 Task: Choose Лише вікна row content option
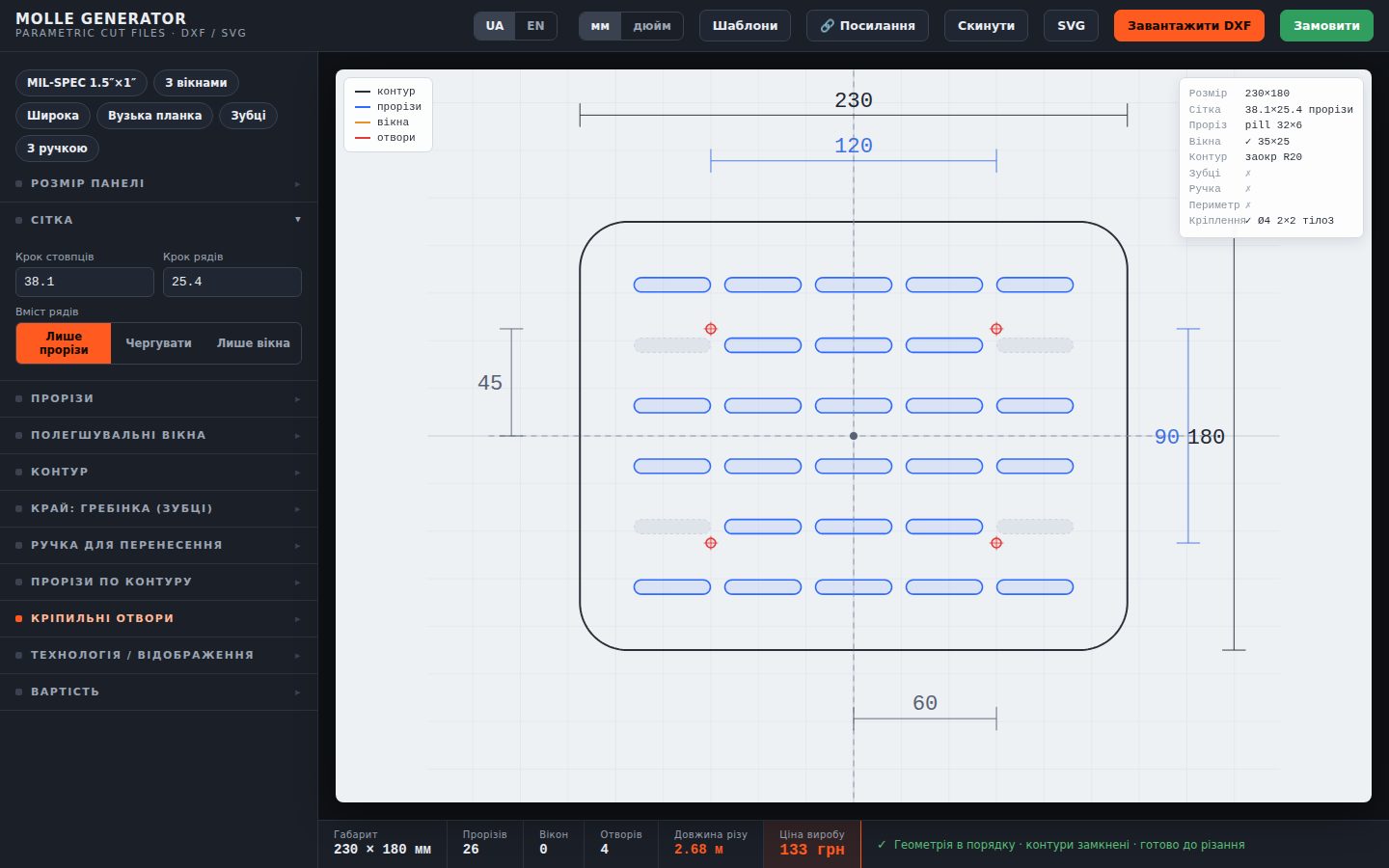coord(254,343)
